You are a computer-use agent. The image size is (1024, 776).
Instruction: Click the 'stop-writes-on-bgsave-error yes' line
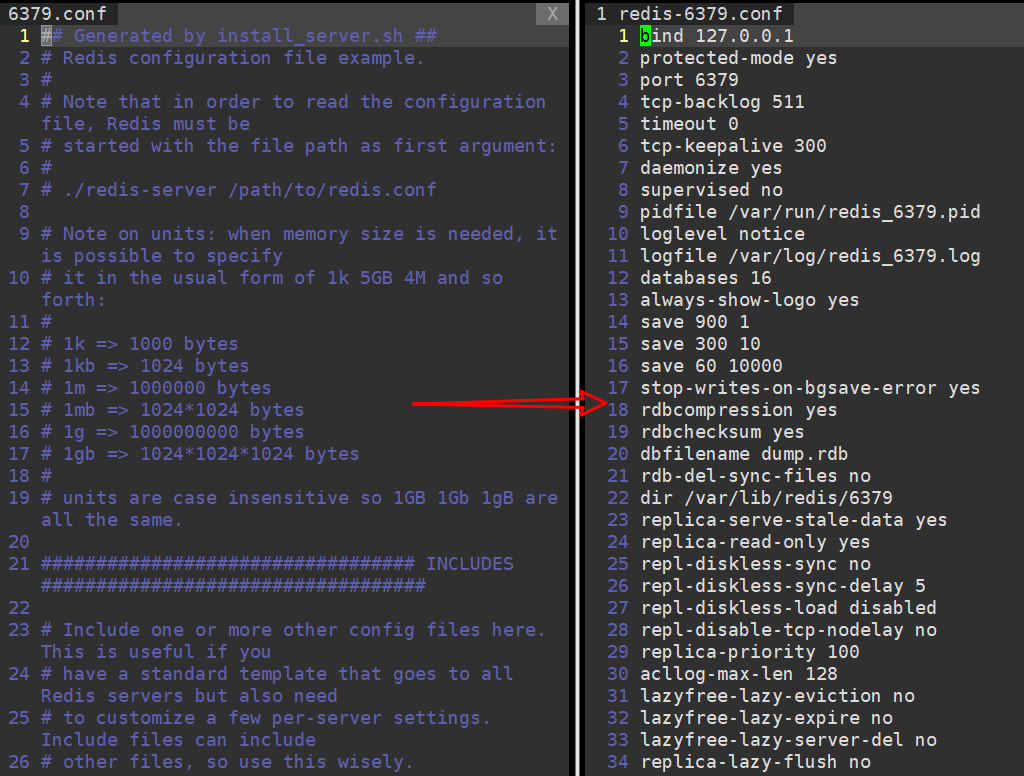point(810,388)
